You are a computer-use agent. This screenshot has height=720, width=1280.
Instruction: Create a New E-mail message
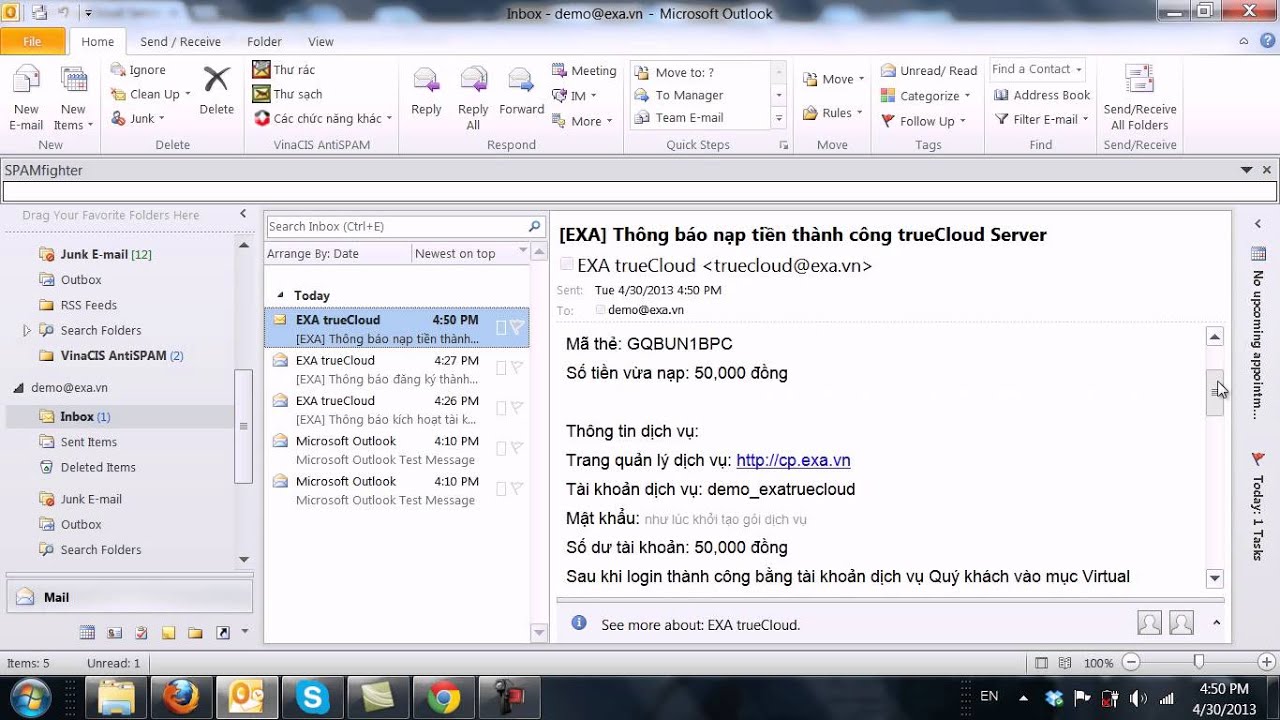26,98
